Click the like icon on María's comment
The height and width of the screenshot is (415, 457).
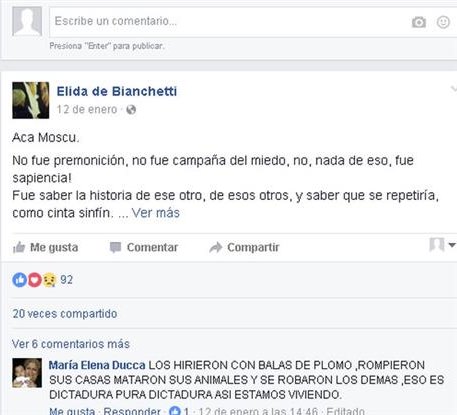coord(175,411)
